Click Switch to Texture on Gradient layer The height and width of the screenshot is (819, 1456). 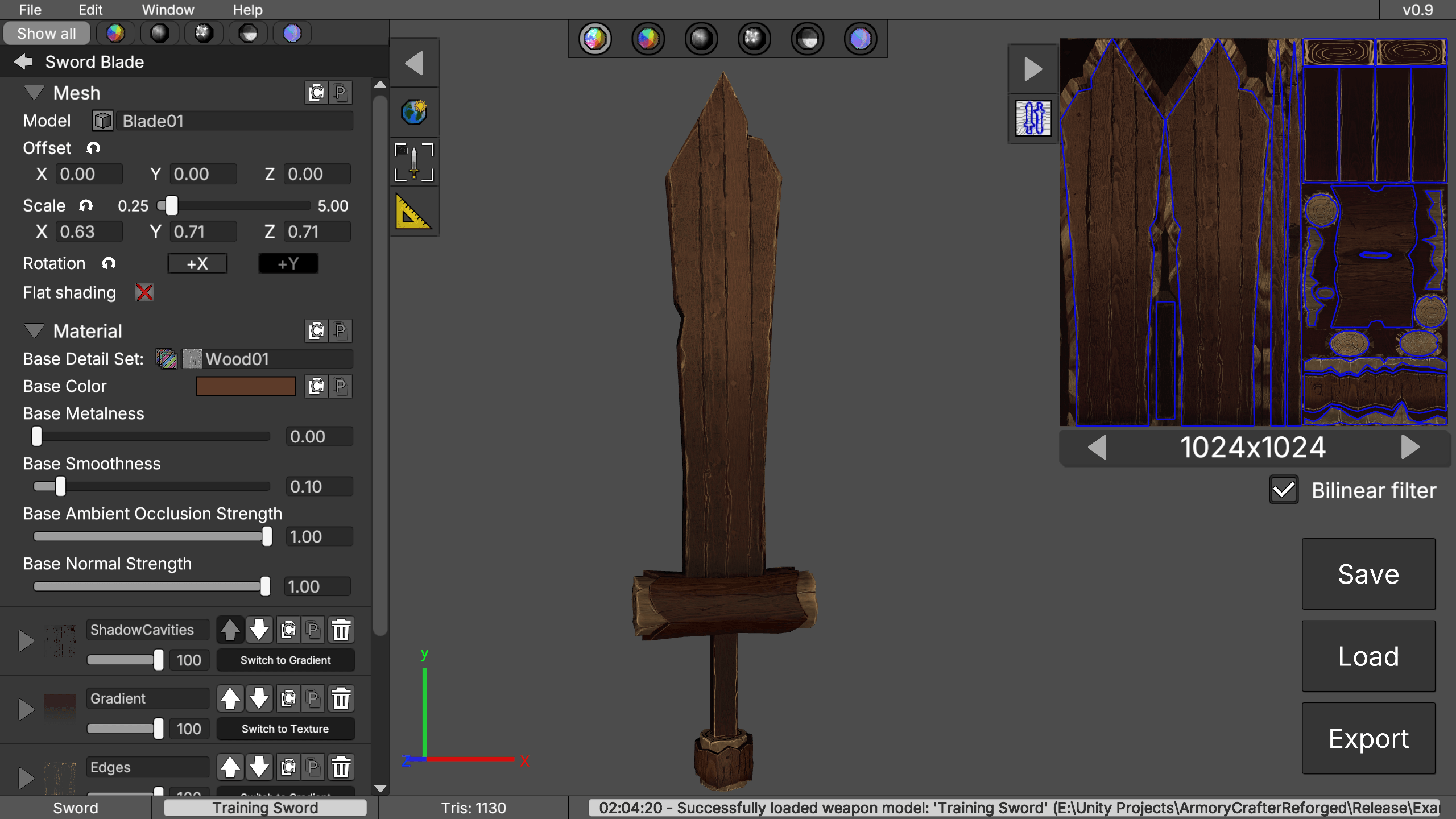coord(286,729)
